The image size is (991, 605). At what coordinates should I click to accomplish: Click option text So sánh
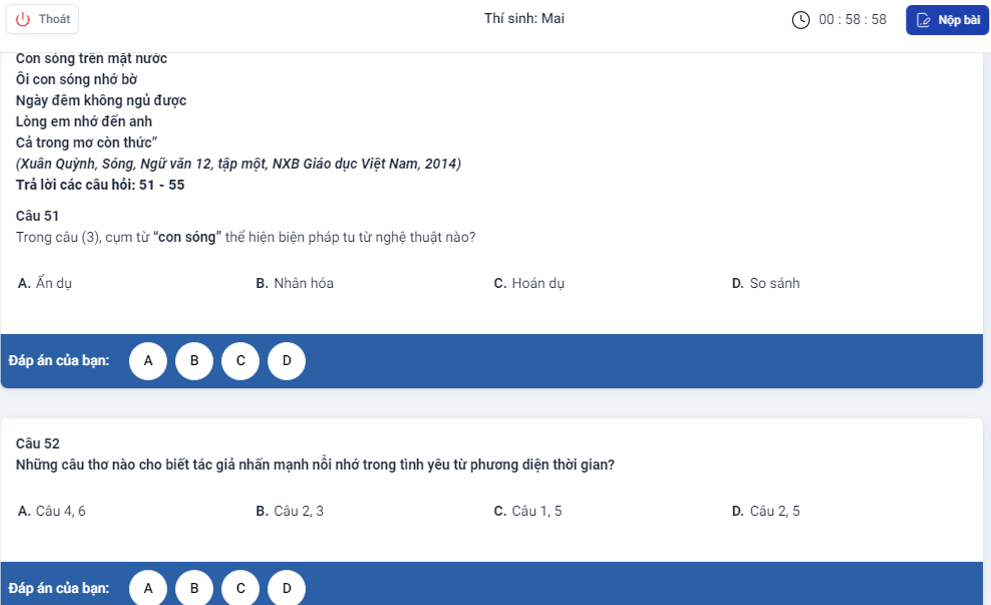tap(774, 283)
